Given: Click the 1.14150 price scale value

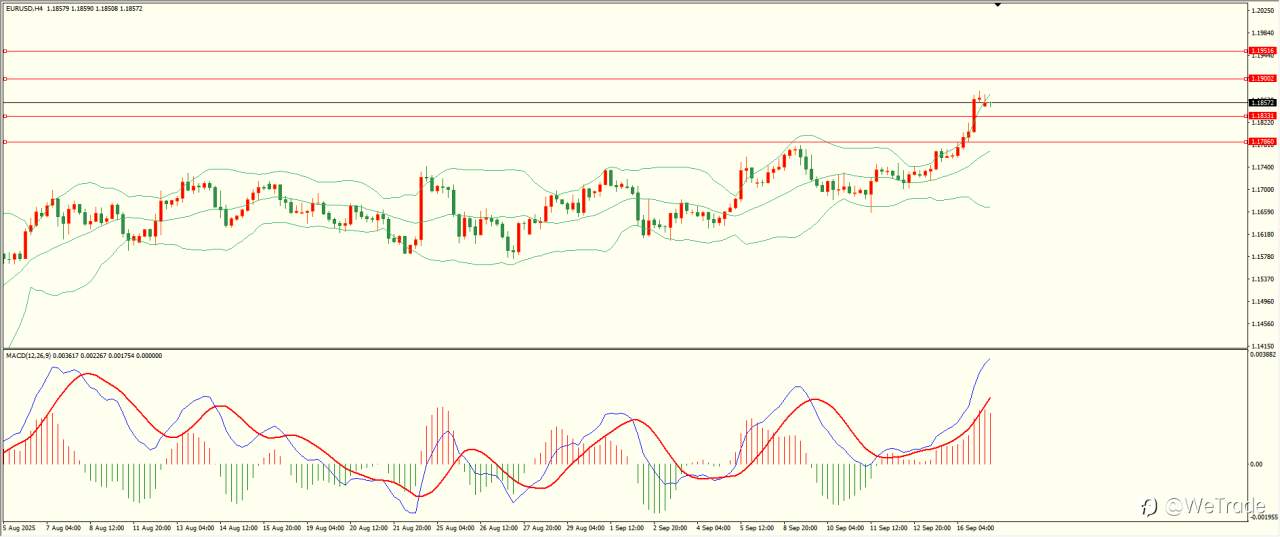Looking at the screenshot, I should 1263,346.
